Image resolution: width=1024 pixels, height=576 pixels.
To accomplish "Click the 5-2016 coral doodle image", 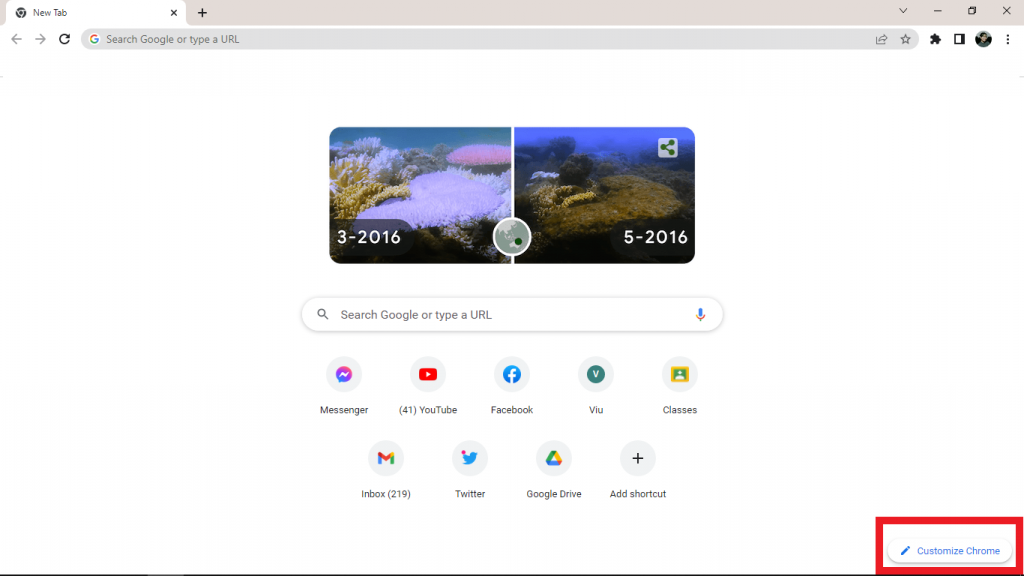I will pyautogui.click(x=605, y=195).
